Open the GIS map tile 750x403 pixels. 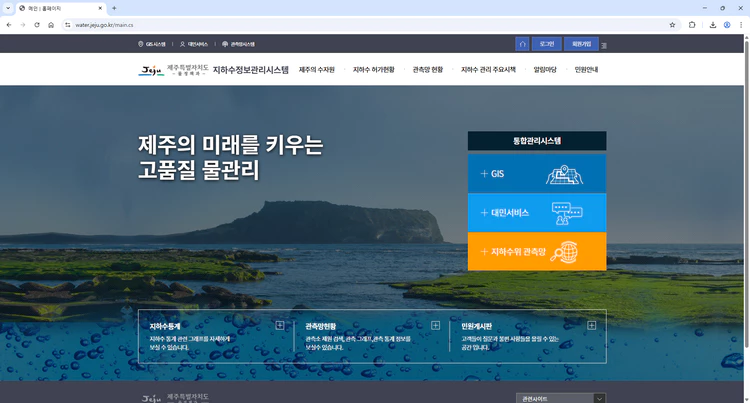coord(536,174)
